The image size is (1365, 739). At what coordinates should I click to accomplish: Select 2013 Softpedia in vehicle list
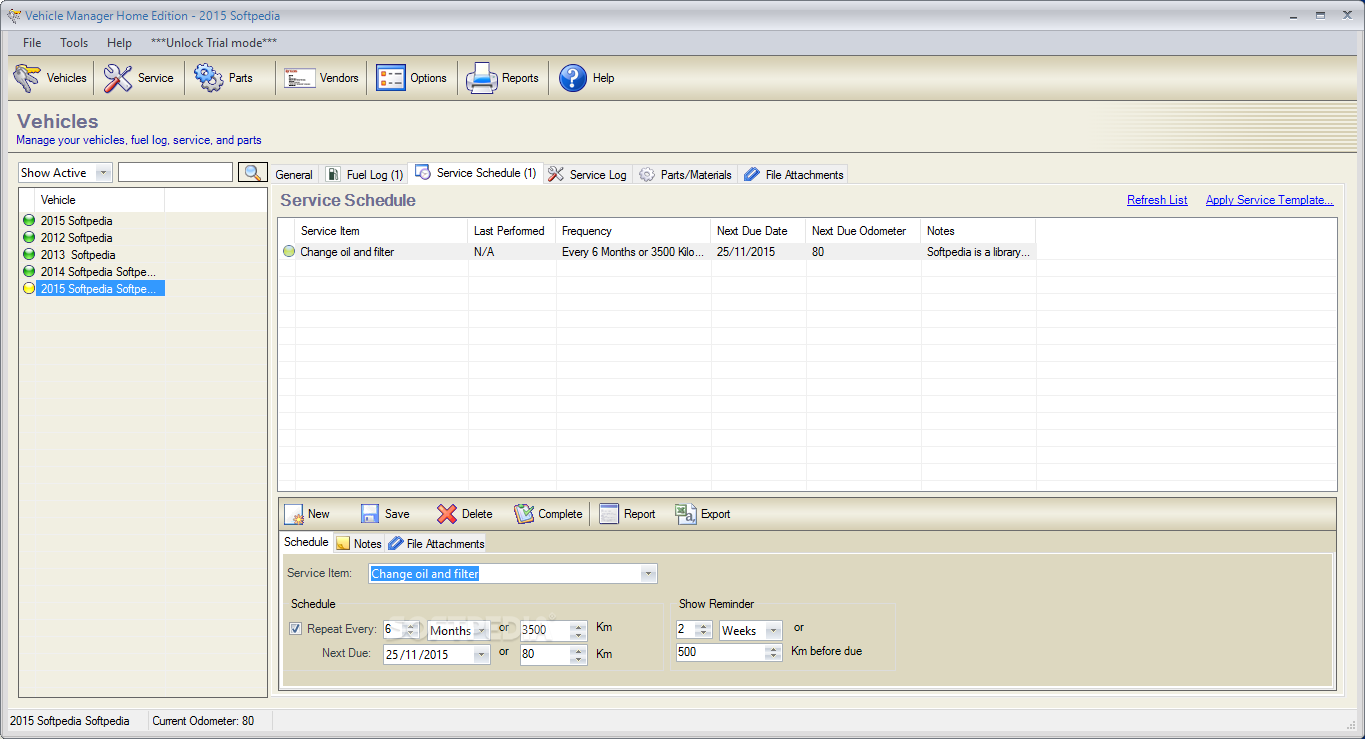[78, 255]
